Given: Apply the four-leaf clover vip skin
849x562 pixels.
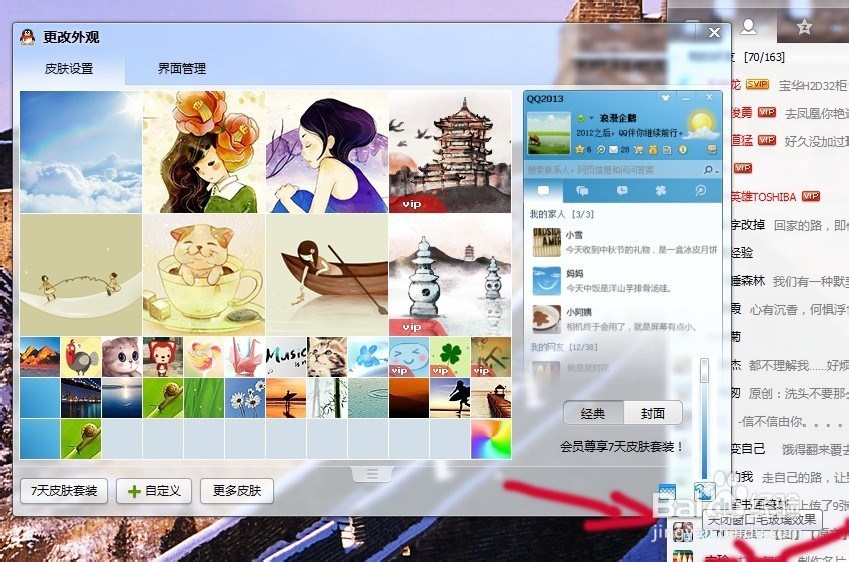Looking at the screenshot, I should point(450,357).
